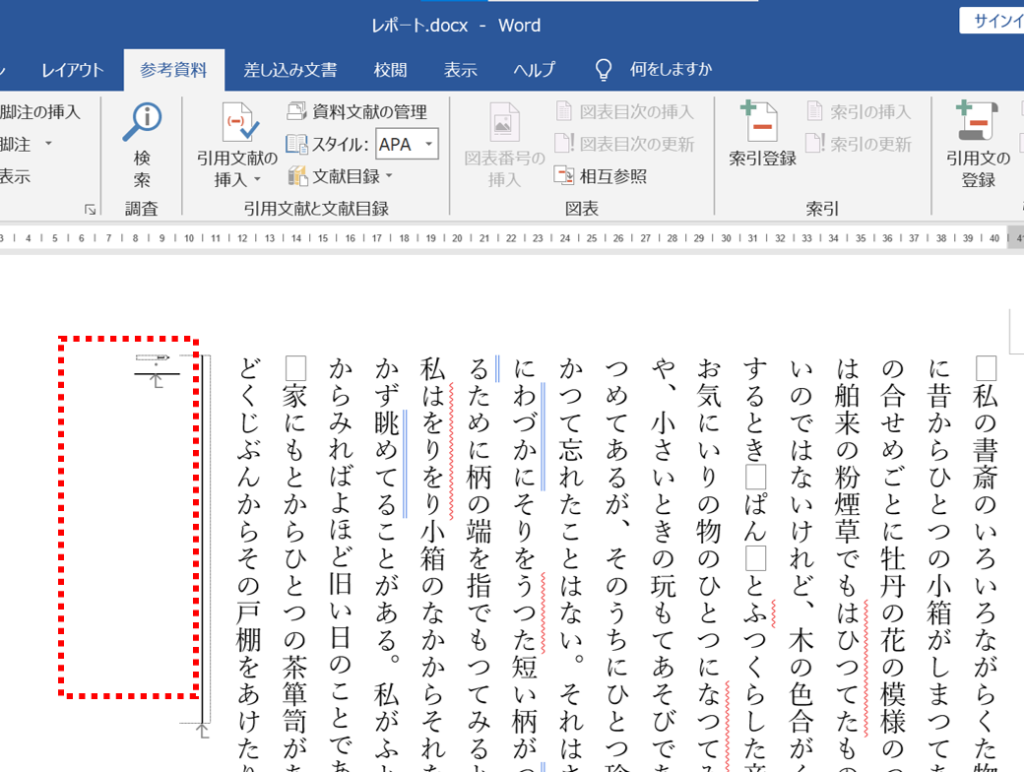Image resolution: width=1024 pixels, height=772 pixels.
Task: Click the text column starting 家にもとから
Action: click(x=295, y=563)
